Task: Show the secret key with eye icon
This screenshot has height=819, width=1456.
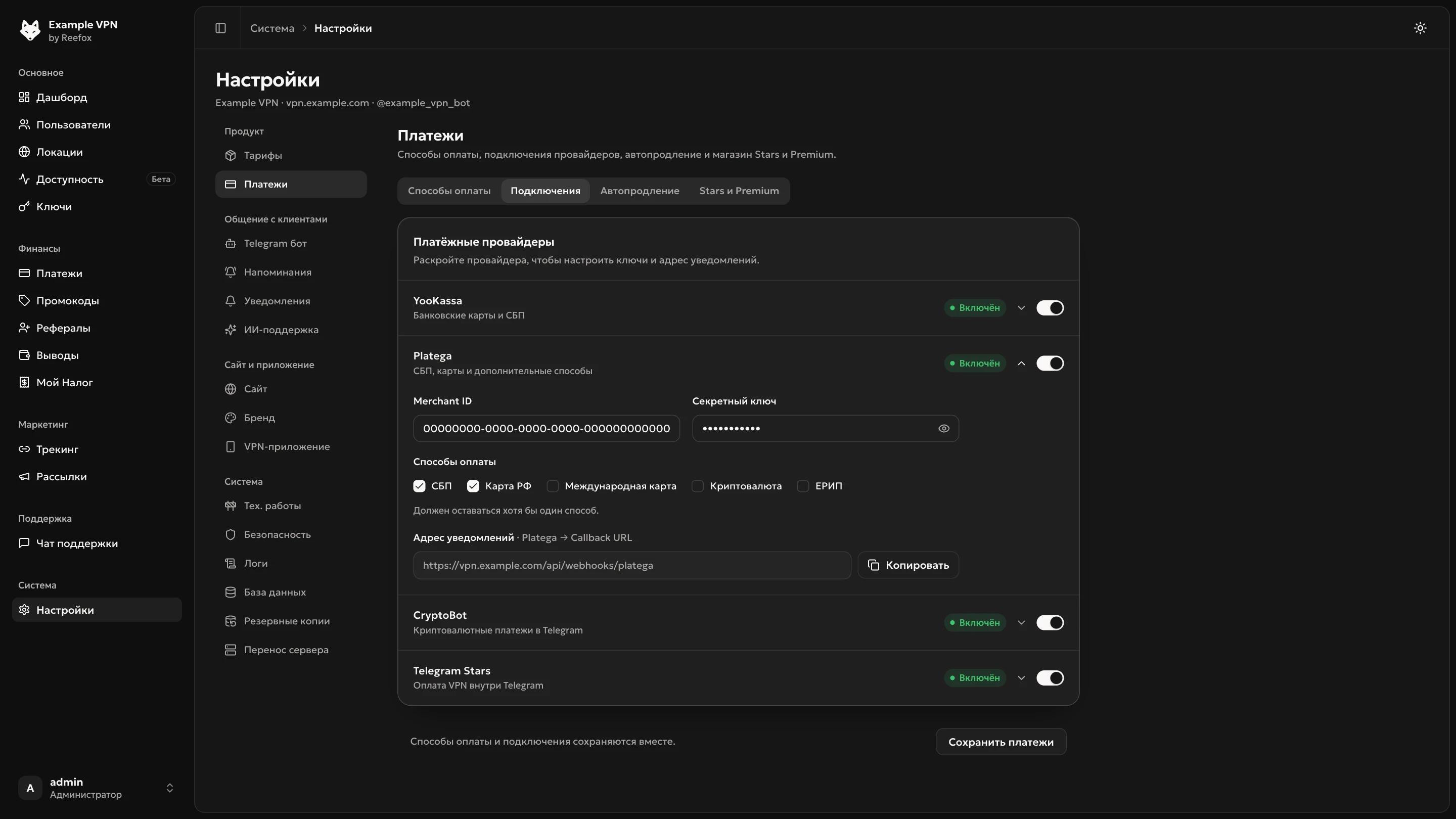Action: 943,428
